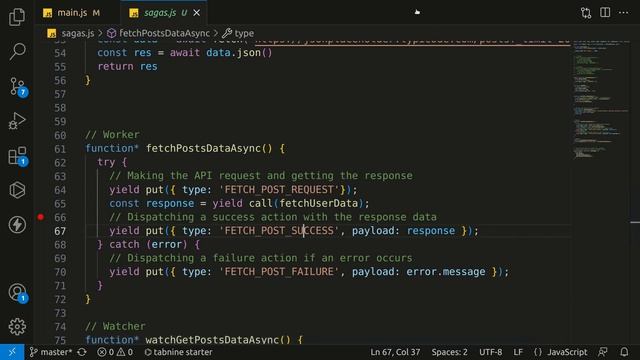
Task: Open notifications bell
Action: tap(624, 352)
